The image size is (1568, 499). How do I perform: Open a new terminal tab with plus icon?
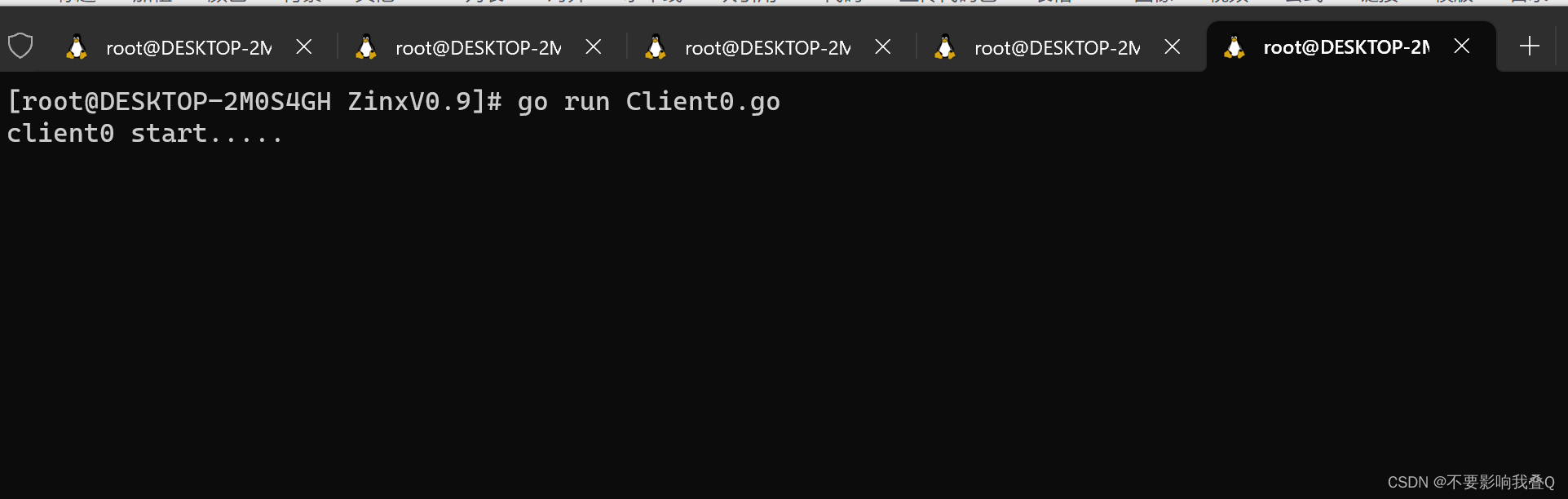[1528, 46]
